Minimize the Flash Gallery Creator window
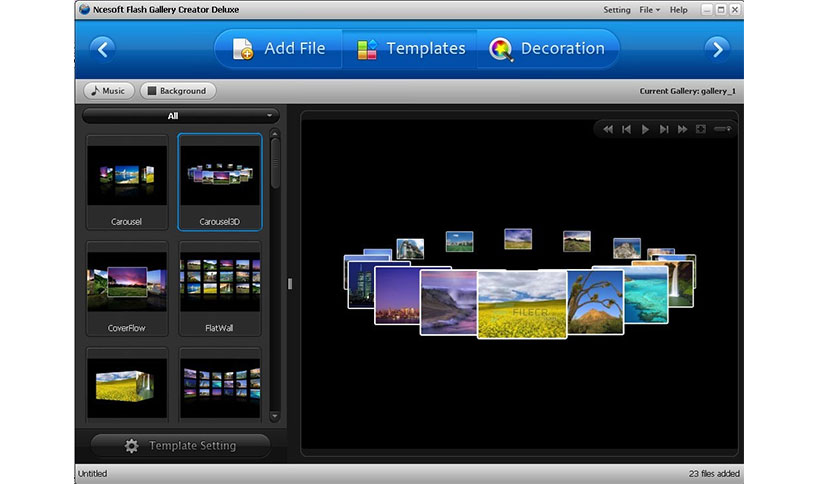This screenshot has width=836, height=484. 706,10
